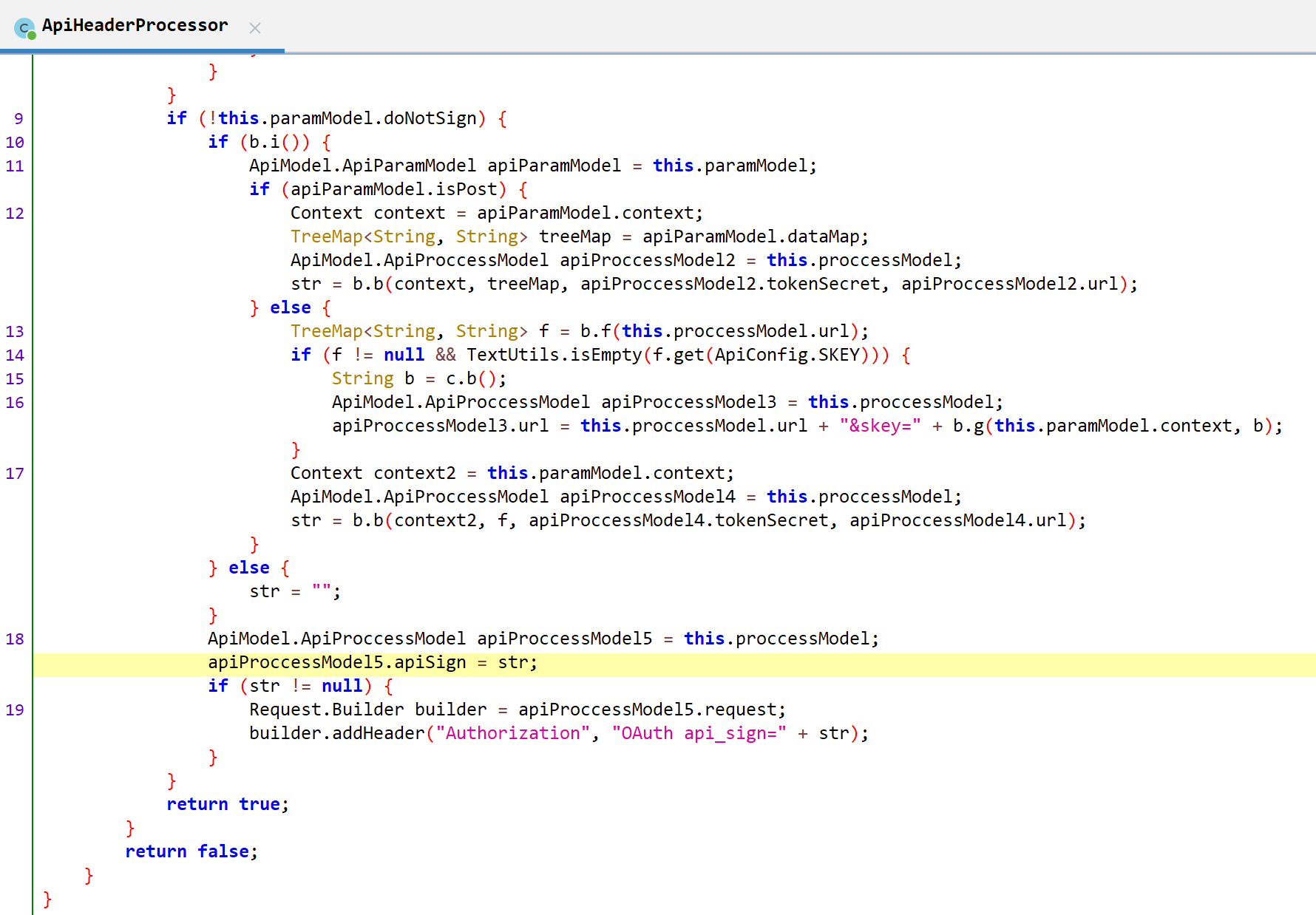
Task: Click line number 15 in the gutter
Action: (x=15, y=379)
